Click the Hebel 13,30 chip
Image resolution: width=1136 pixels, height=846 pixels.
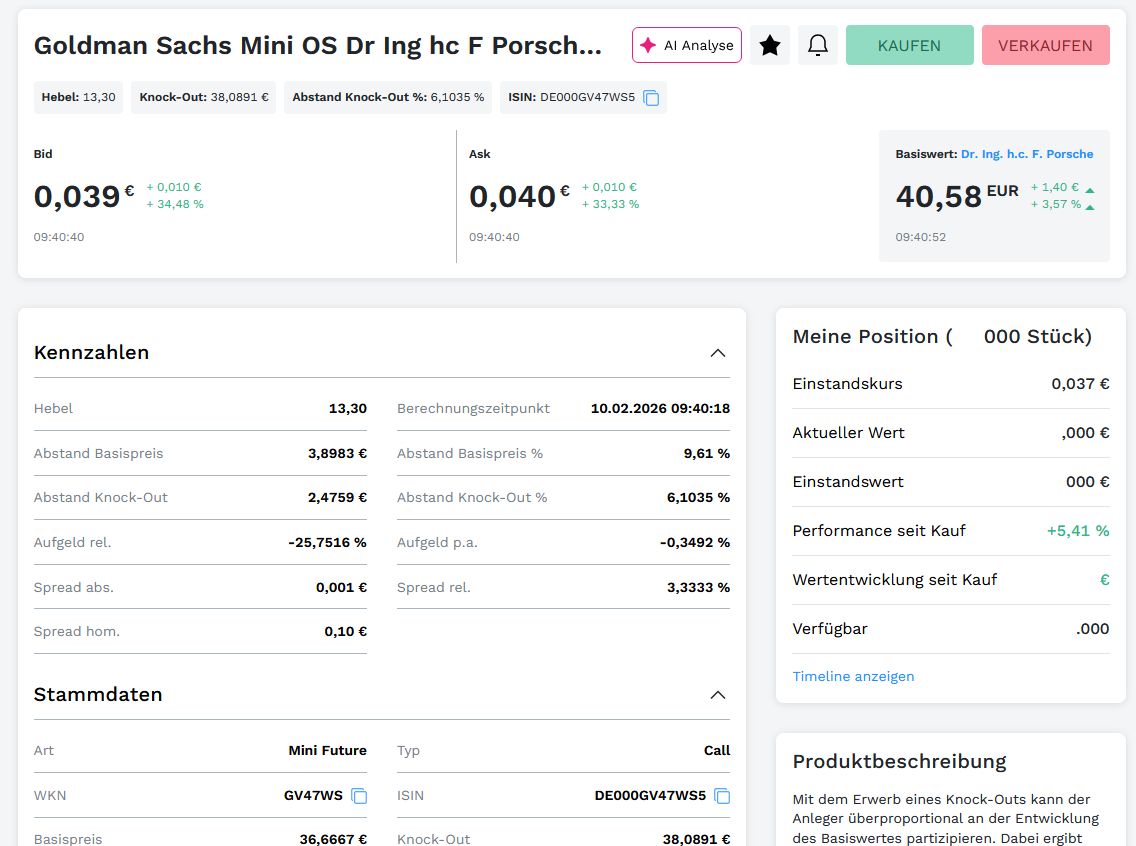(x=78, y=98)
